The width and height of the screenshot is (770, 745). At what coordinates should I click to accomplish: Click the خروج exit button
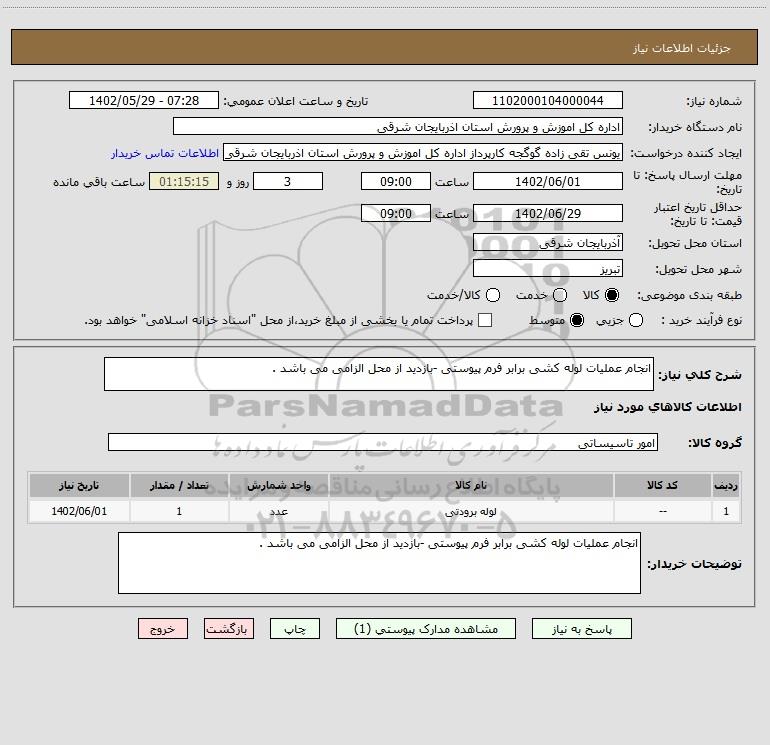pyautogui.click(x=163, y=629)
